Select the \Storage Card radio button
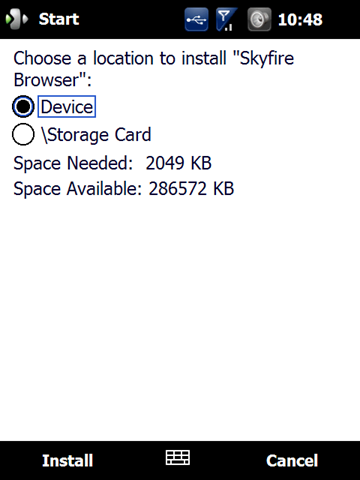The width and height of the screenshot is (360, 480). (23, 134)
